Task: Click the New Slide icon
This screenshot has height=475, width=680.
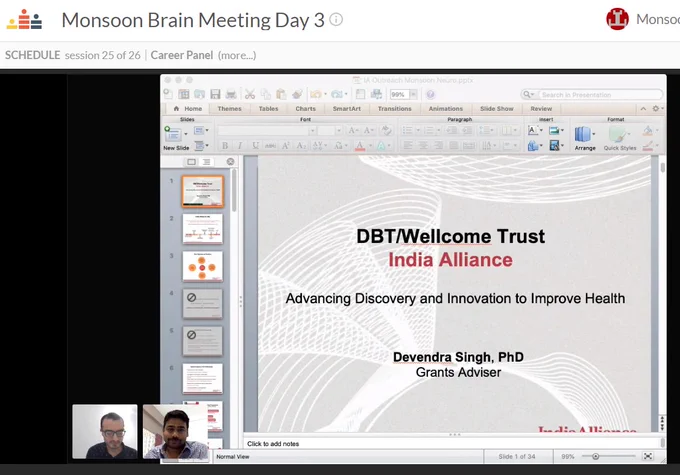Action: tap(172, 134)
